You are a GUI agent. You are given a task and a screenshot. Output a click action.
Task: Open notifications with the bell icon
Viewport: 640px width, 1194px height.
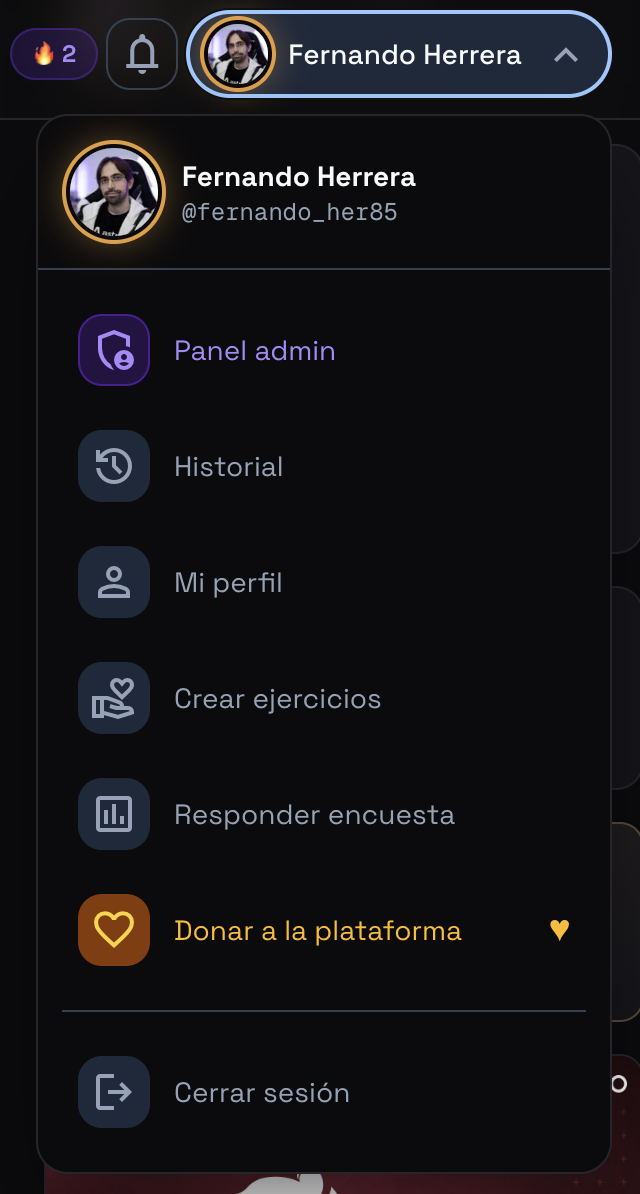pos(142,54)
